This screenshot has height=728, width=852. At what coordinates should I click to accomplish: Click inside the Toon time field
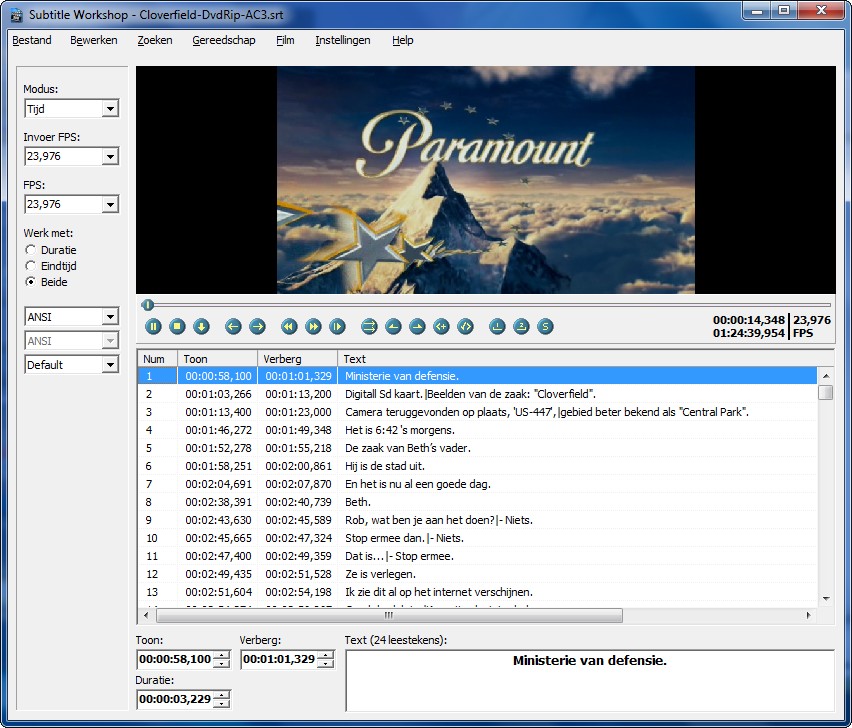coord(175,660)
